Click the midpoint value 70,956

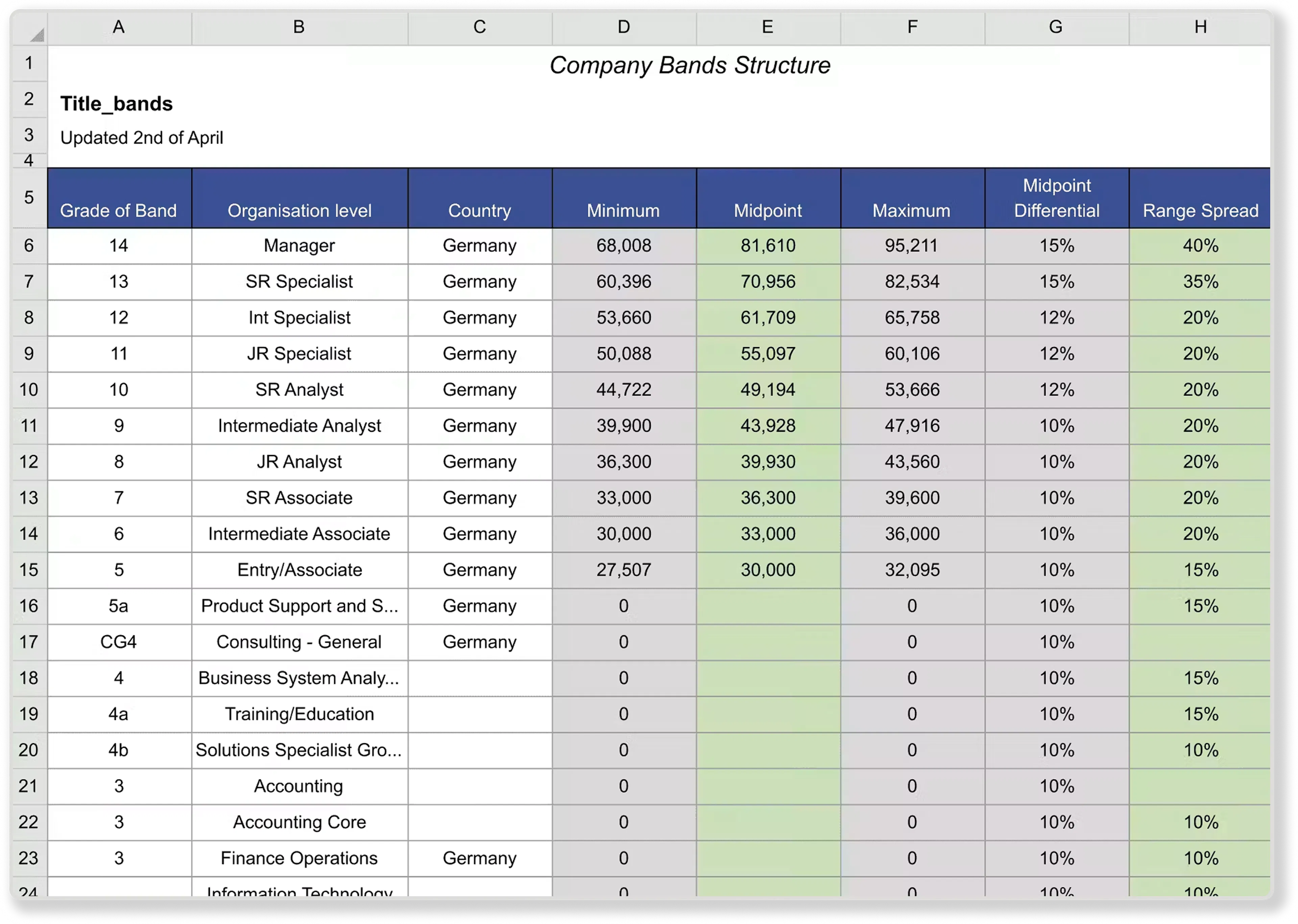tap(768, 282)
